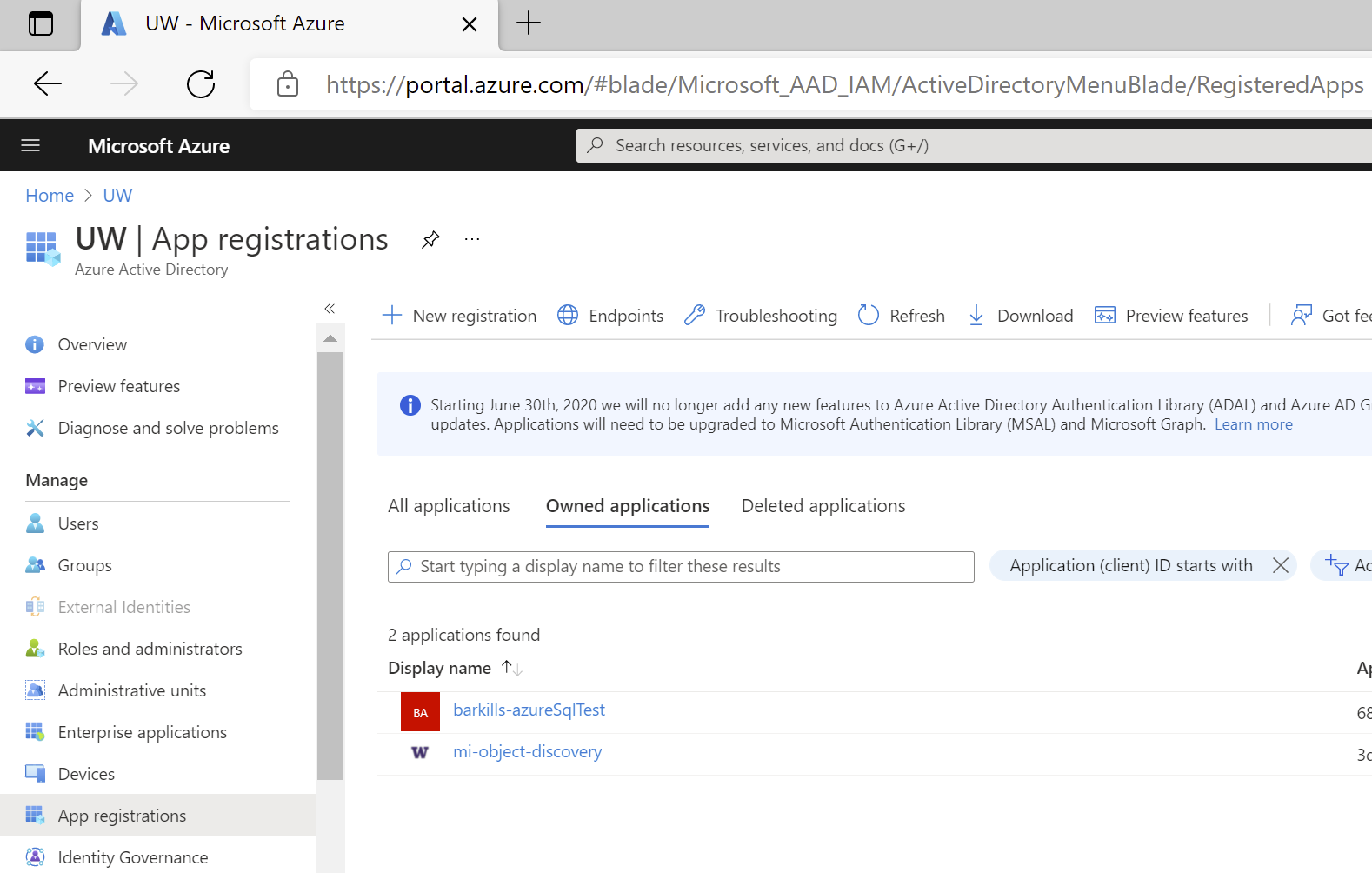Open the barkills-azureSqlTest application

pos(529,710)
